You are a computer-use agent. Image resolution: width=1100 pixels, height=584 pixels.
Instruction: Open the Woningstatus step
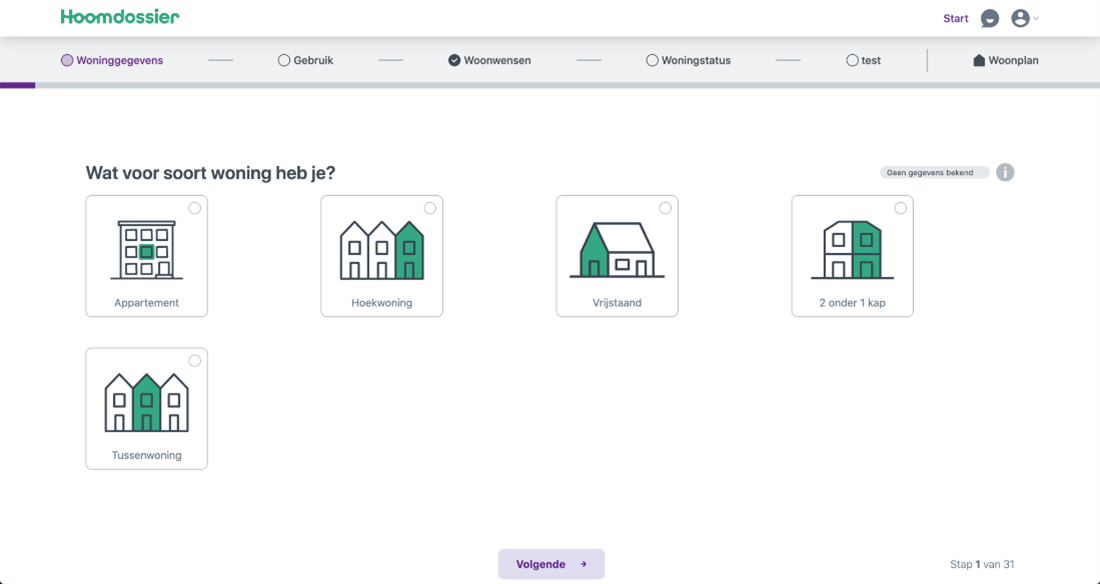(x=688, y=60)
